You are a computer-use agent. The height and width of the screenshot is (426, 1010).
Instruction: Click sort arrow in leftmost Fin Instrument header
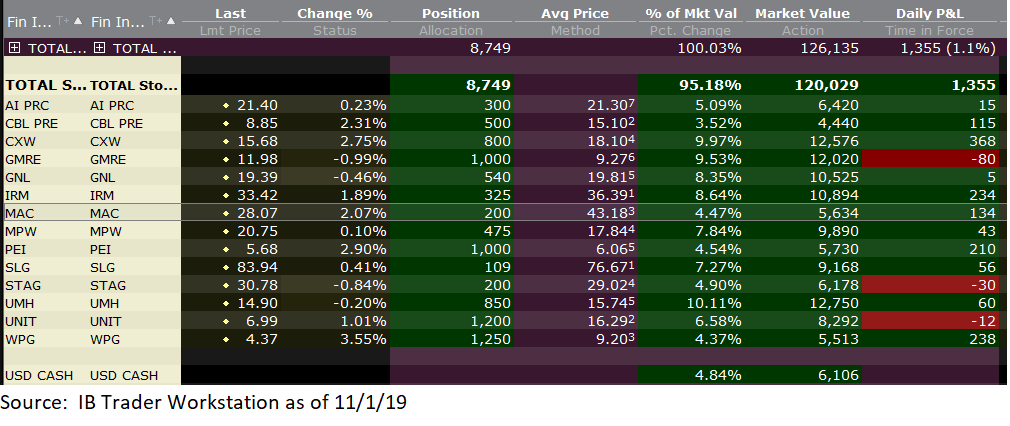point(78,20)
